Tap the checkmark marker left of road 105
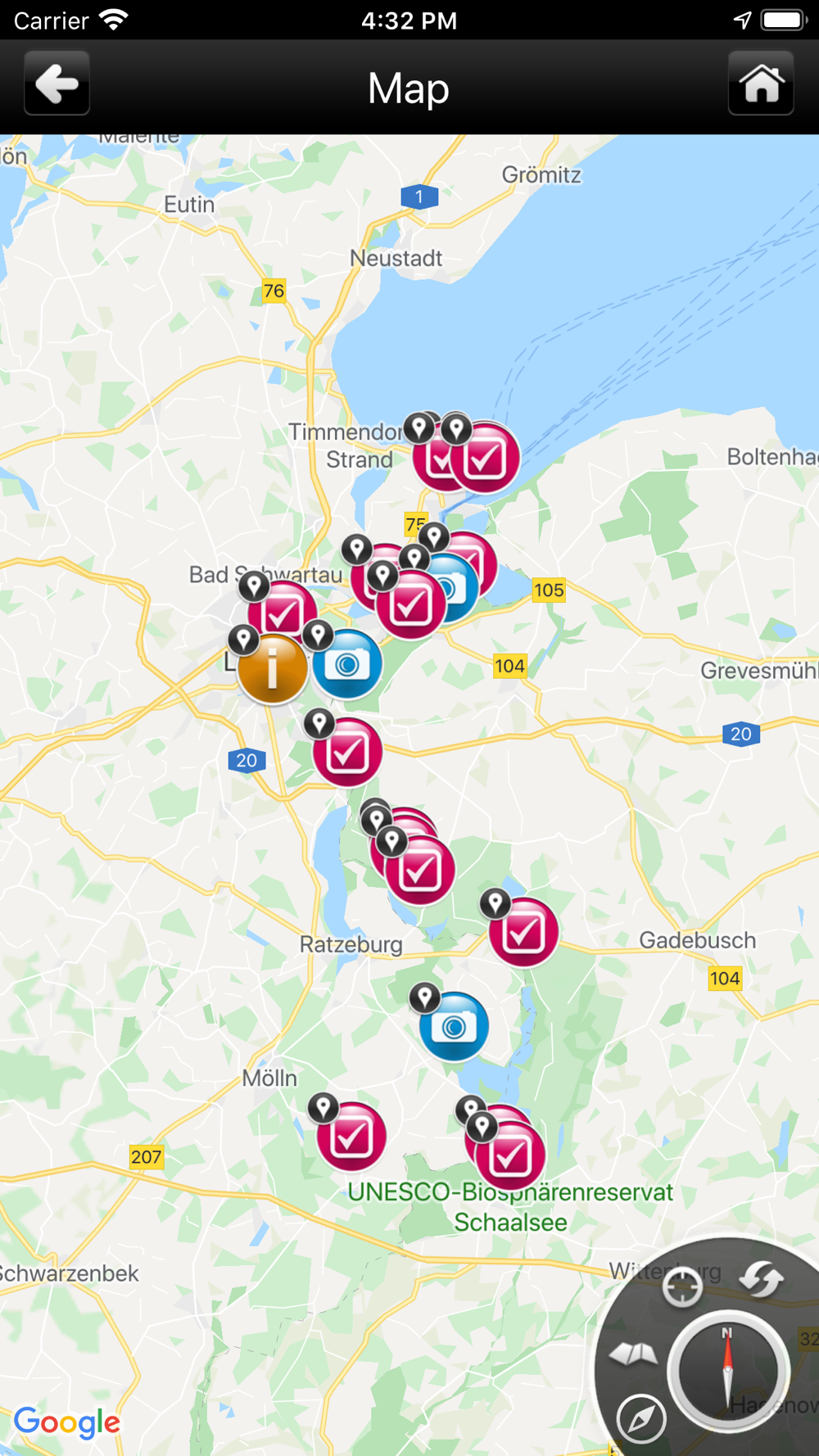 coord(410,605)
